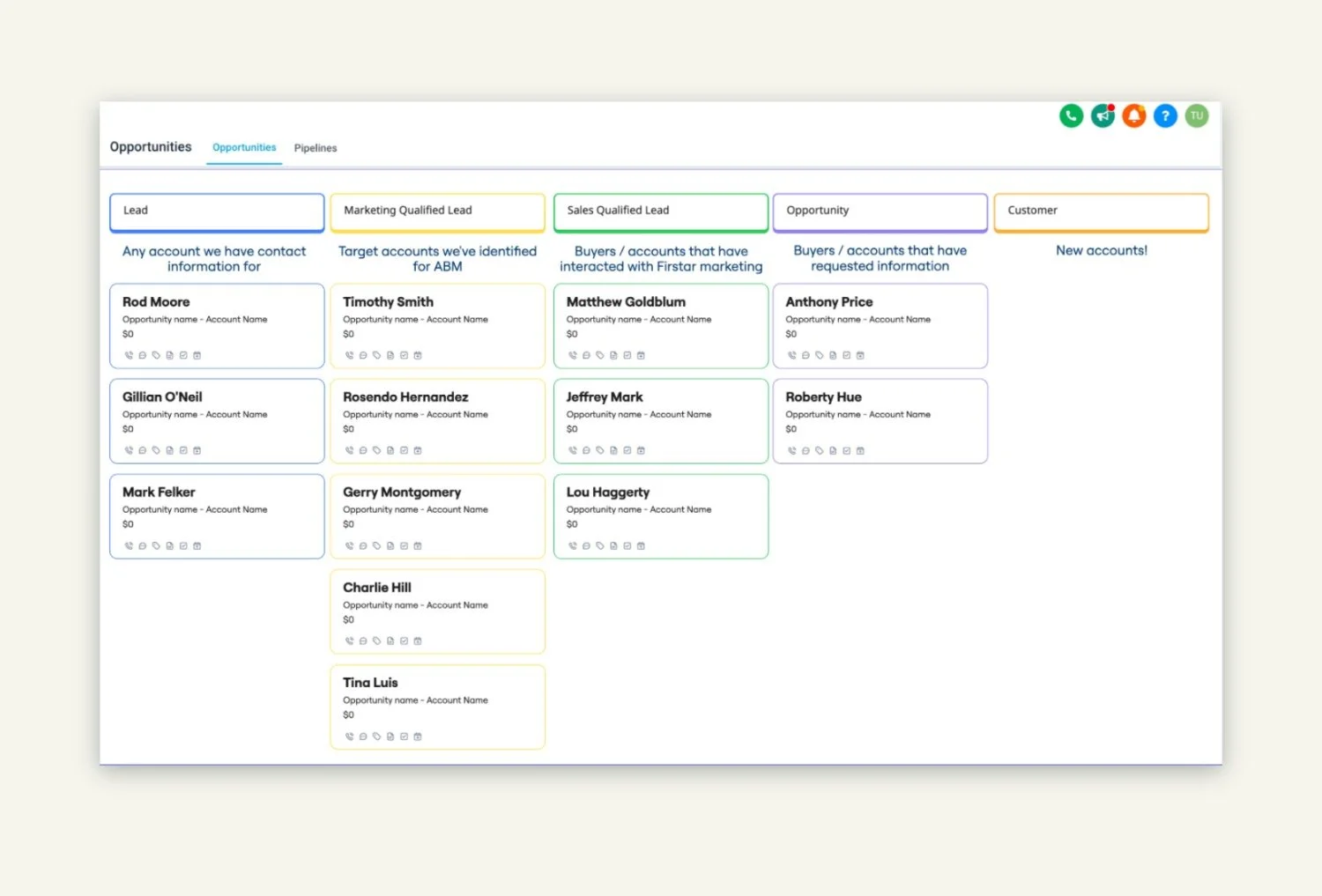Open the Gerry Montgomery opportunity name
Viewport: 1322px width, 896px height.
pyautogui.click(x=402, y=492)
